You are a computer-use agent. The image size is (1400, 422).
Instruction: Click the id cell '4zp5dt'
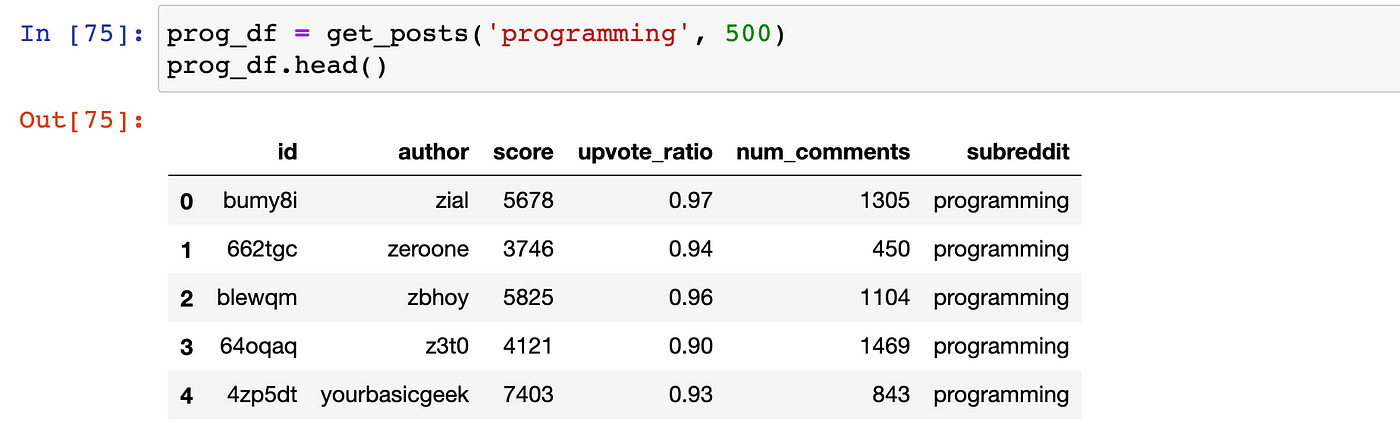click(262, 396)
